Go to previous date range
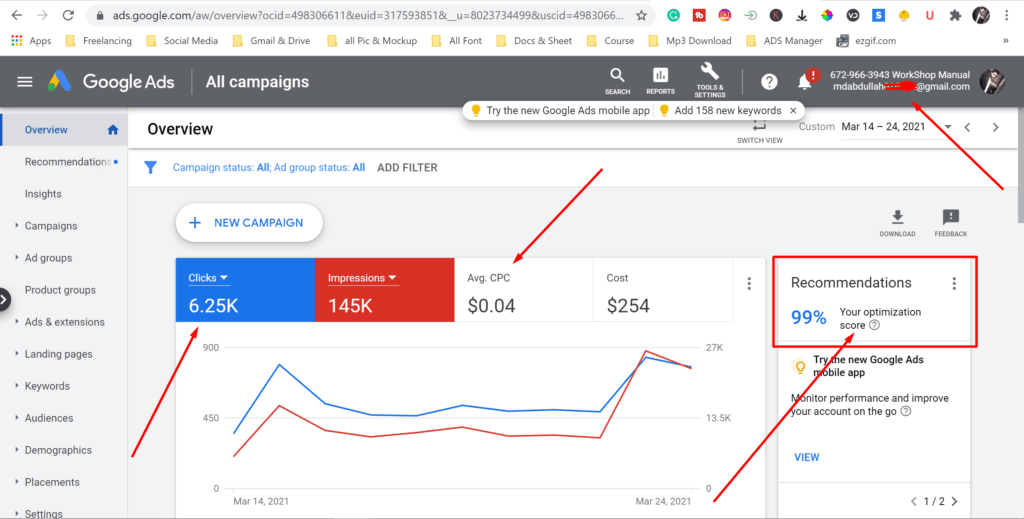The image size is (1024, 519). pos(968,127)
